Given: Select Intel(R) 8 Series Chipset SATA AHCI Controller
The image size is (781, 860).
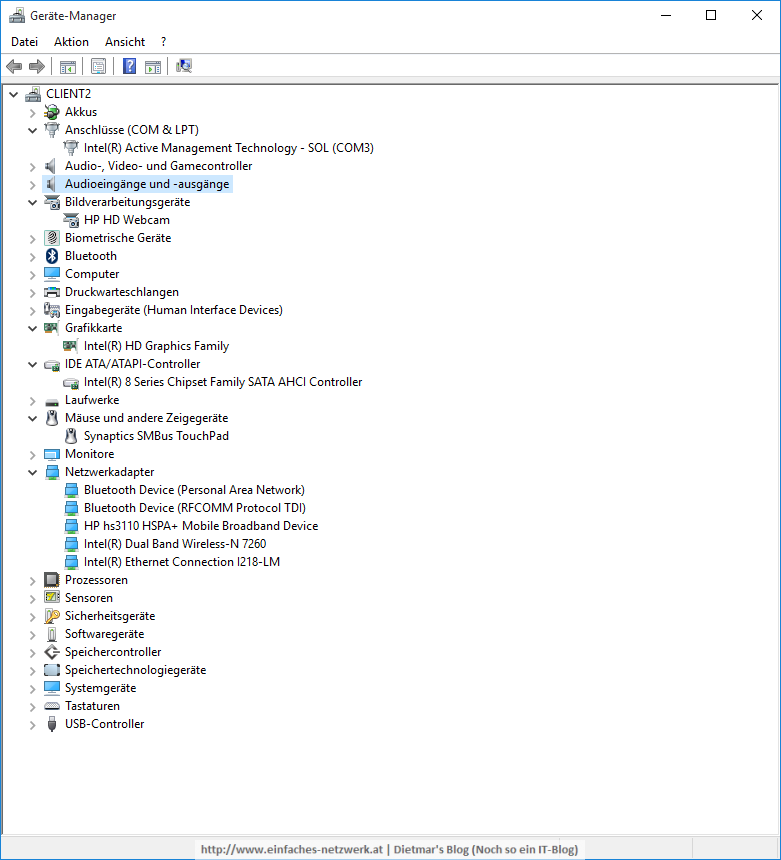Looking at the screenshot, I should [223, 382].
